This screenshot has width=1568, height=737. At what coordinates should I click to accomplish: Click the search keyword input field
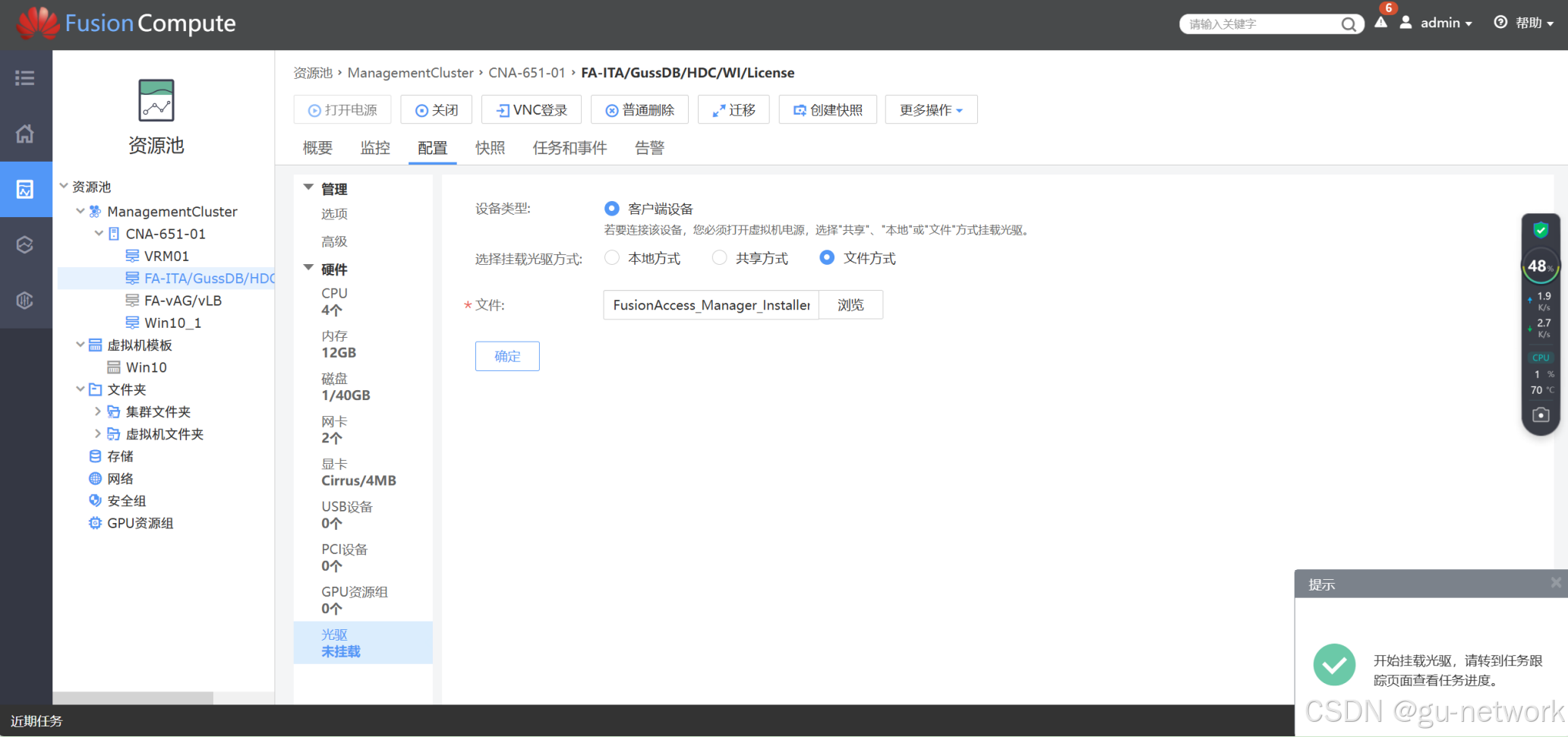(1260, 24)
